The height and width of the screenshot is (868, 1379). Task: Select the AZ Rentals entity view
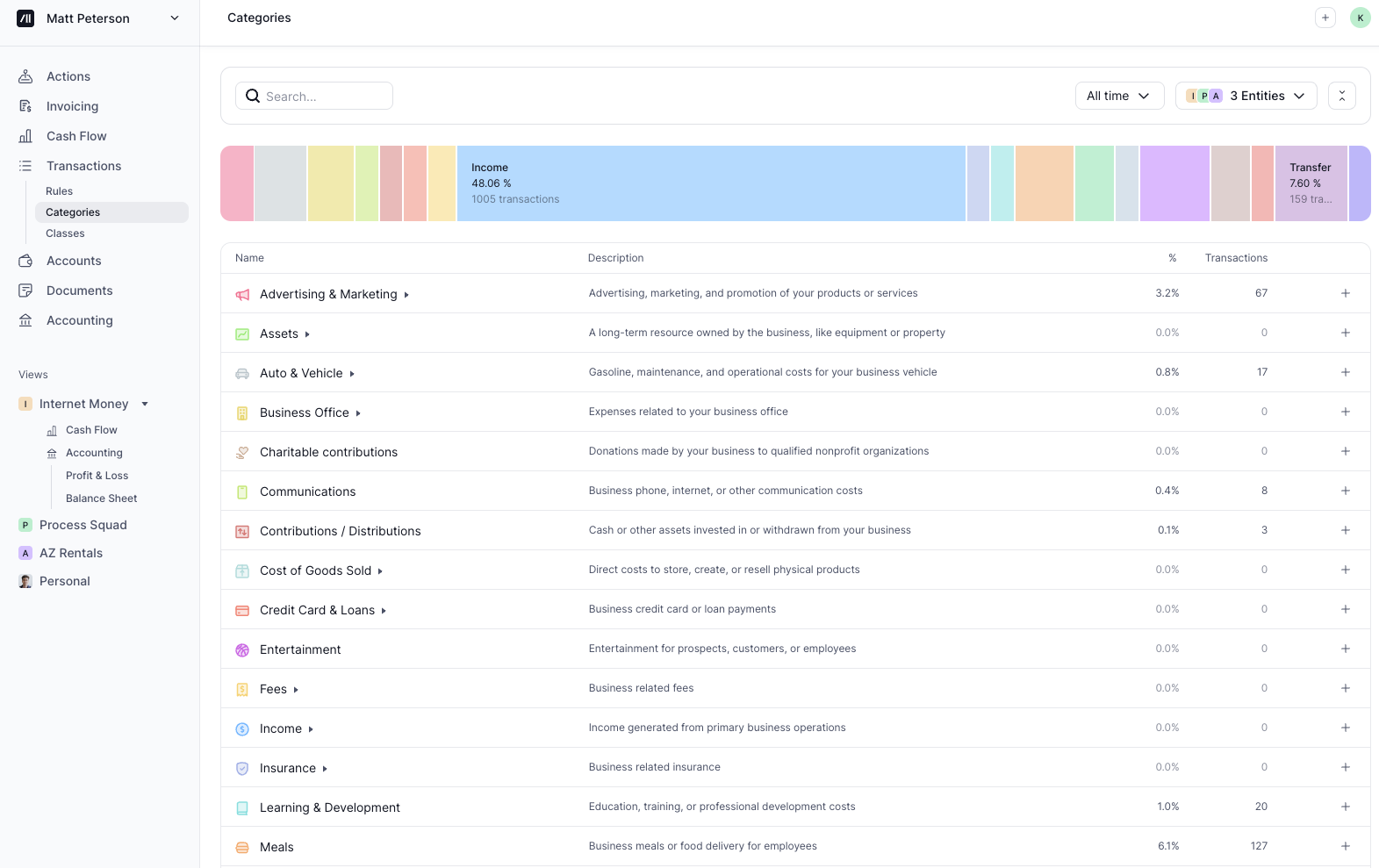(71, 553)
